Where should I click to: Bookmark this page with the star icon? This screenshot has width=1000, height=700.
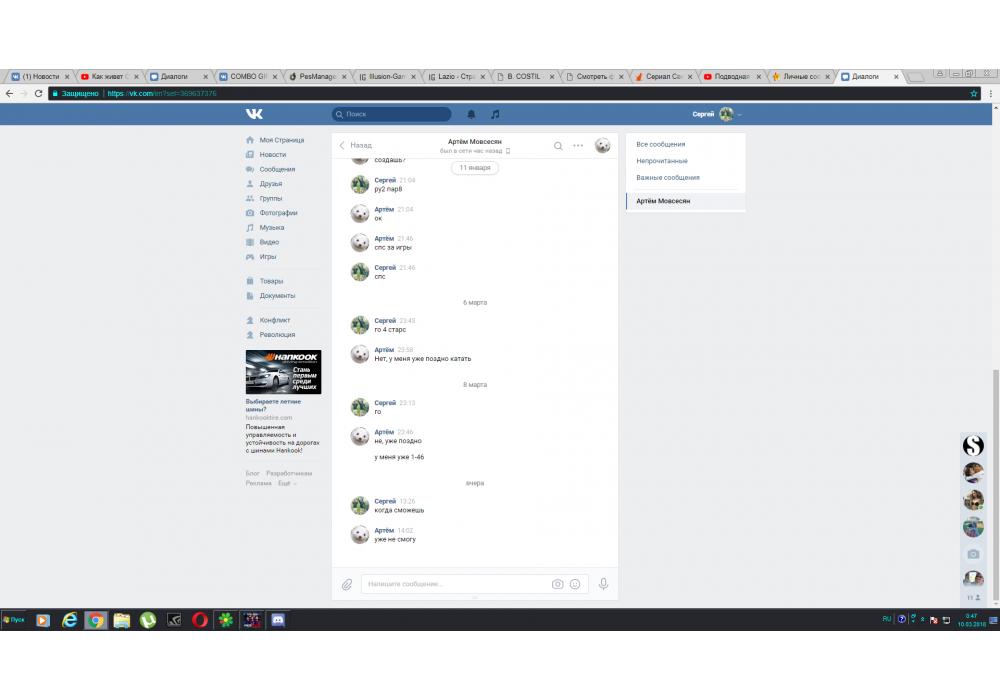(x=974, y=93)
